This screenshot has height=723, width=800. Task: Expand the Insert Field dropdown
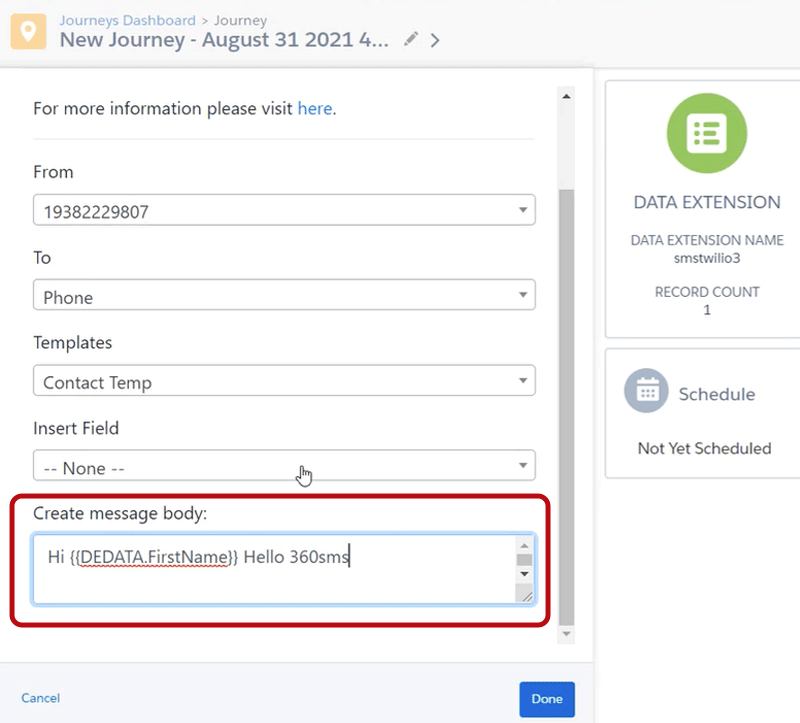click(x=284, y=467)
